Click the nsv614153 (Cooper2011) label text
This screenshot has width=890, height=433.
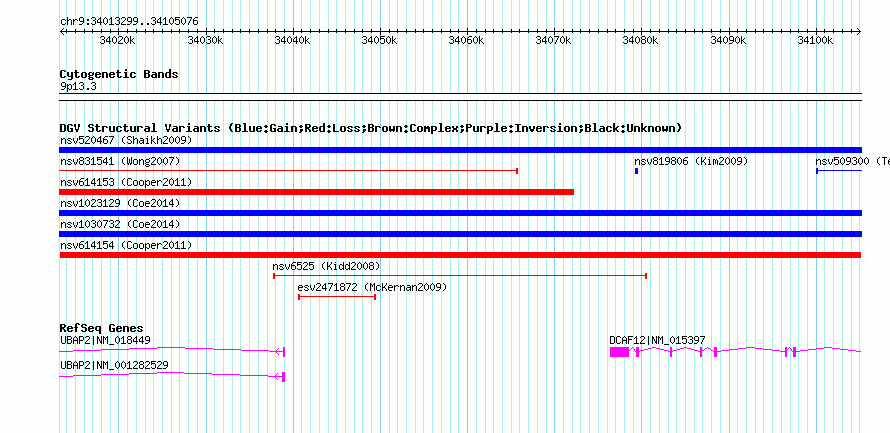(x=126, y=182)
